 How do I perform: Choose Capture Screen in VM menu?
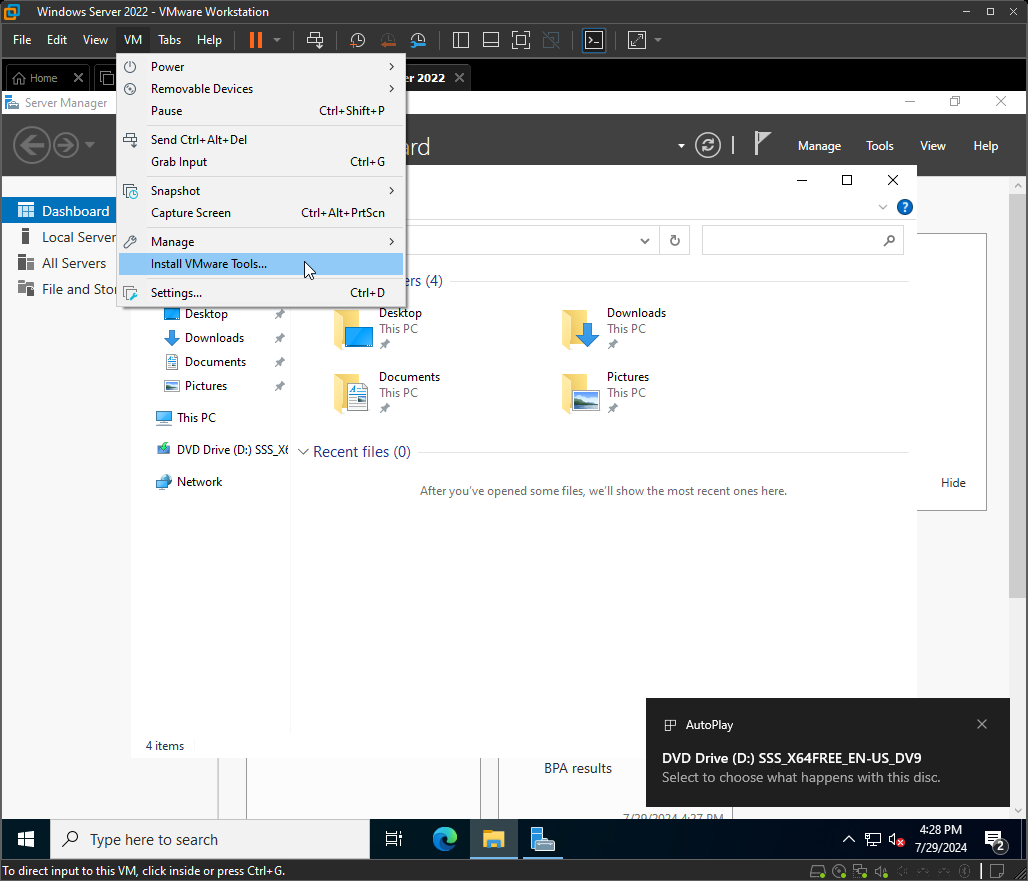click(261, 213)
